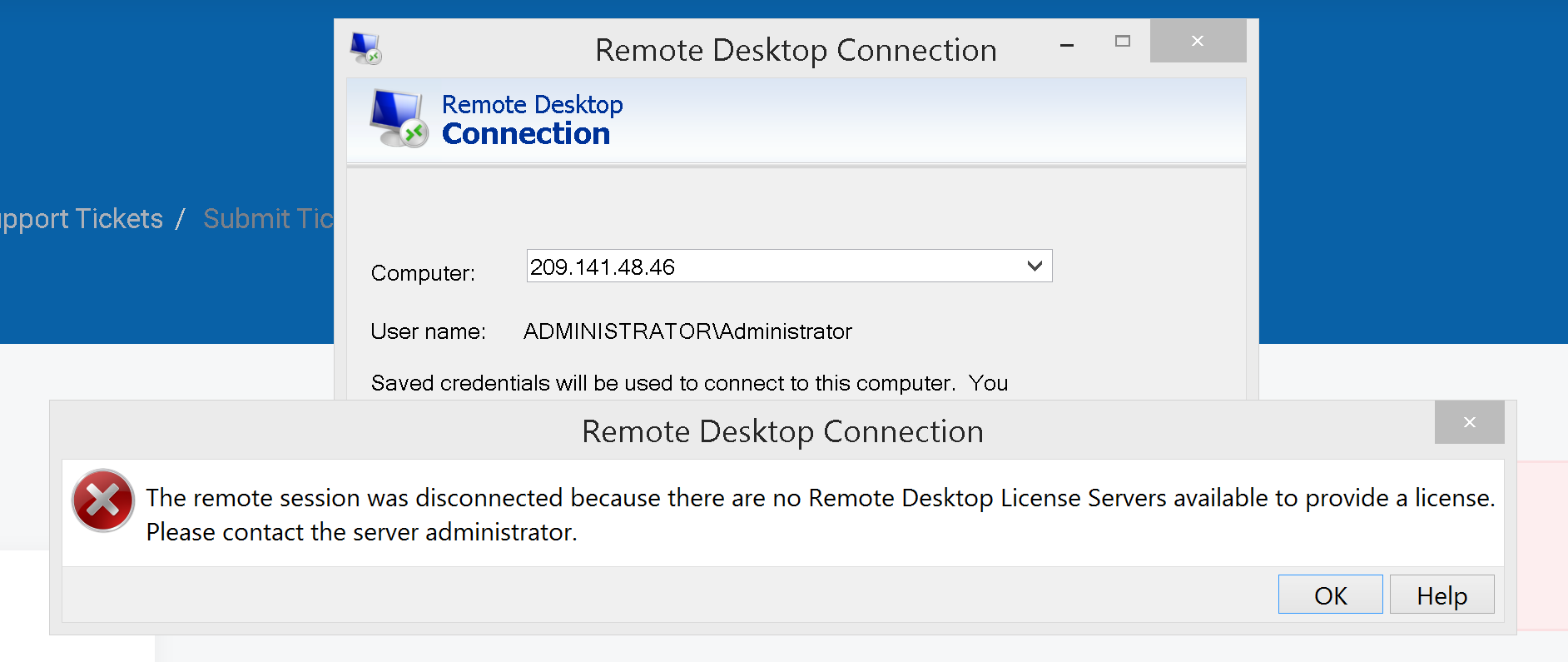Open the Submit Ticket breadcrumb link
The height and width of the screenshot is (662, 1568).
[x=268, y=219]
